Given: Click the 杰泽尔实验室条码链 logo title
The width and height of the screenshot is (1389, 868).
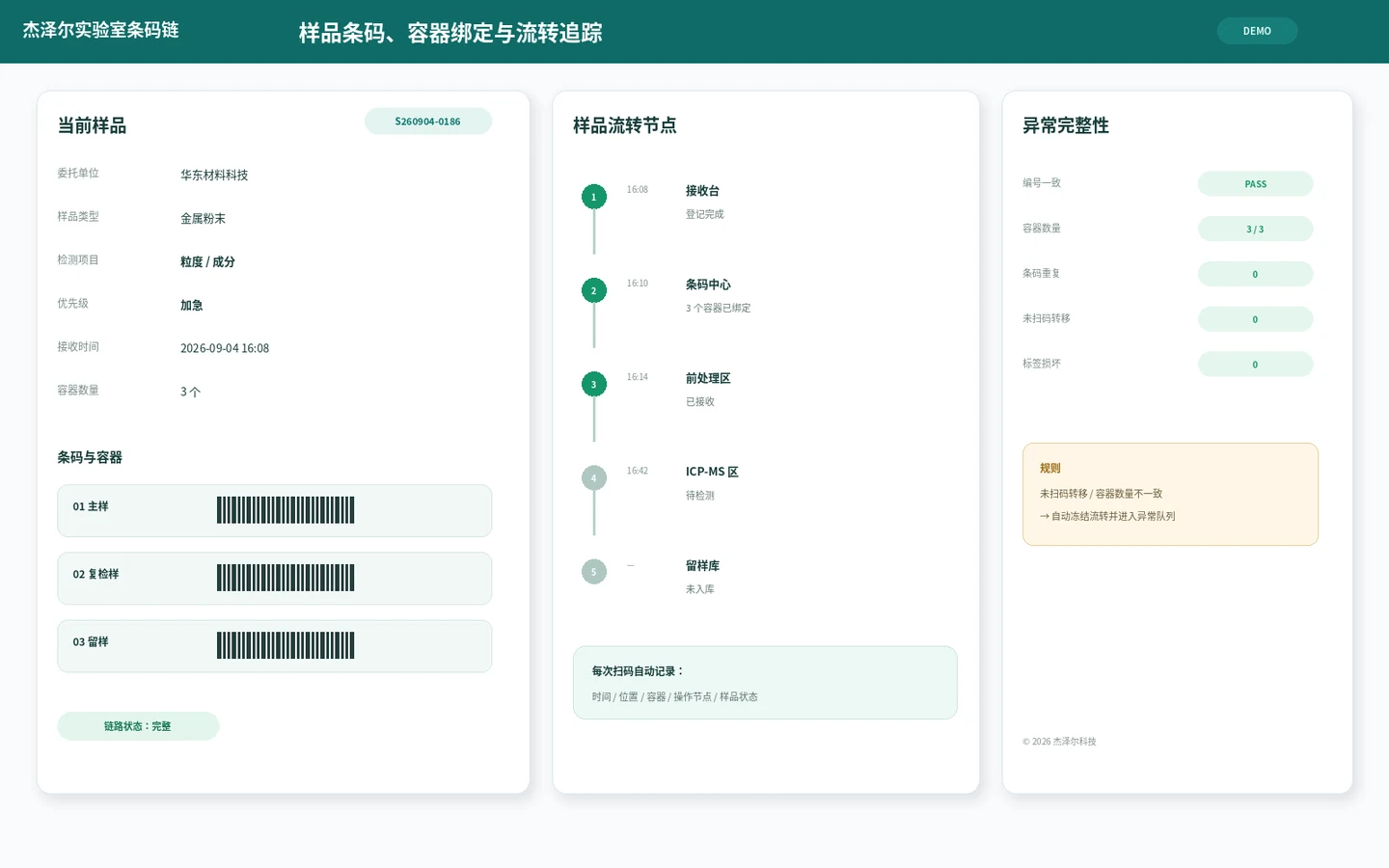Looking at the screenshot, I should 101,30.
